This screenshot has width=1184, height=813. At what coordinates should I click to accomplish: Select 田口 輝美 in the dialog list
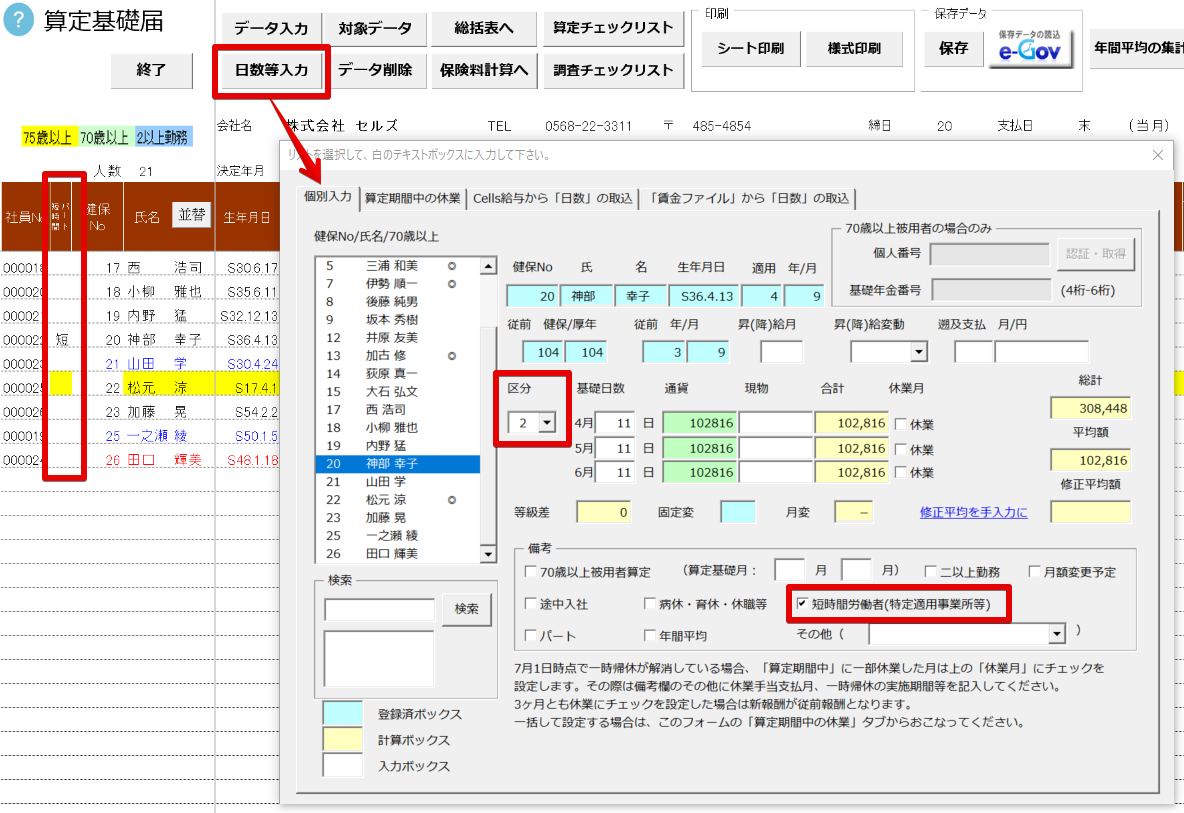(x=397, y=553)
